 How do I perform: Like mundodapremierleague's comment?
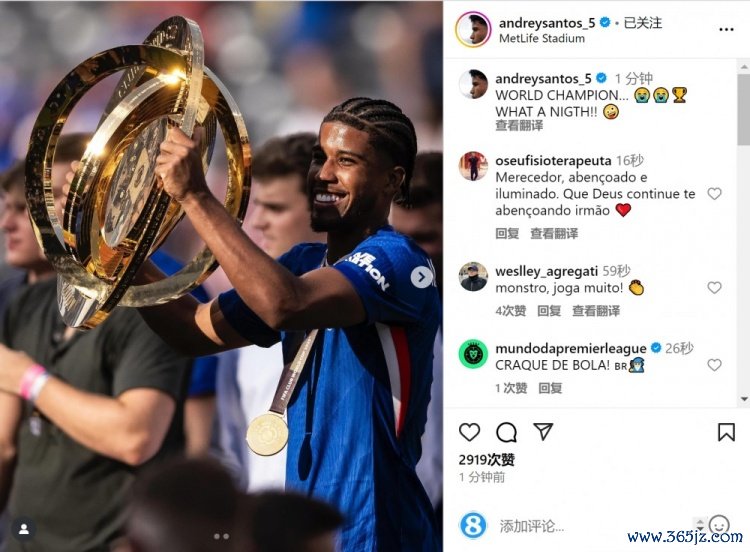[714, 365]
